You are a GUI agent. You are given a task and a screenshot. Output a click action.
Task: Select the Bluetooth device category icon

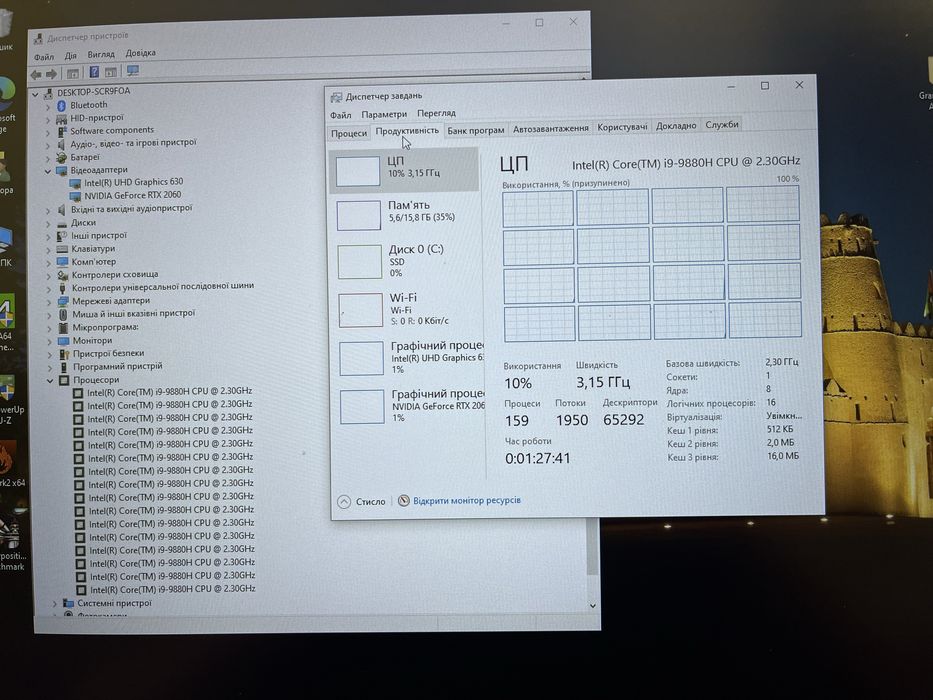pos(61,105)
